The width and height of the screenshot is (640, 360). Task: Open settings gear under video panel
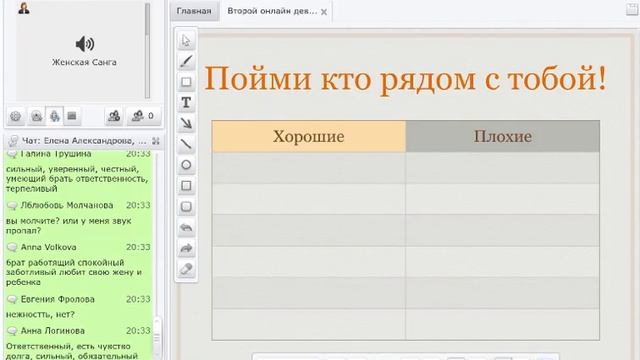pyautogui.click(x=16, y=116)
